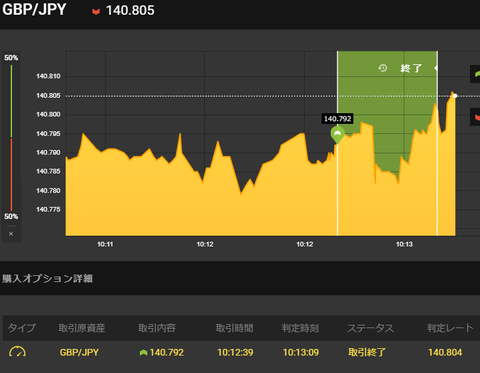Image resolution: width=480 pixels, height=373 pixels.
Task: Click the green portion of sentiment bar
Action: [11, 101]
